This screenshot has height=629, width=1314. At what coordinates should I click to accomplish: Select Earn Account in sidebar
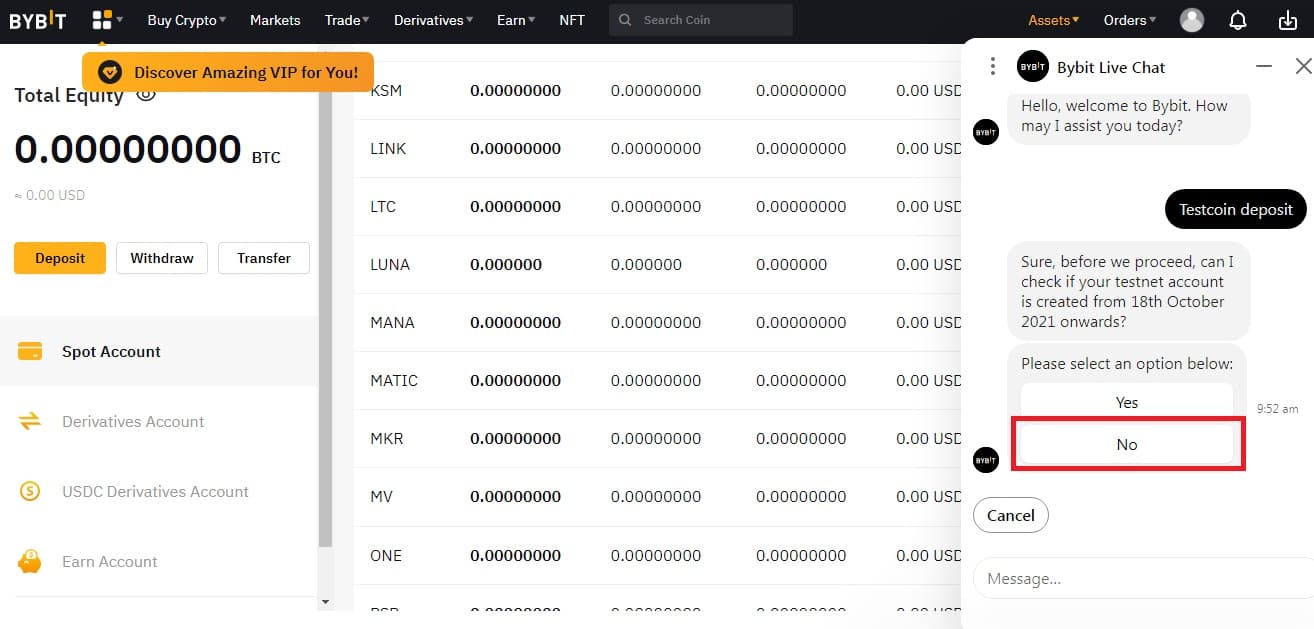(159, 561)
